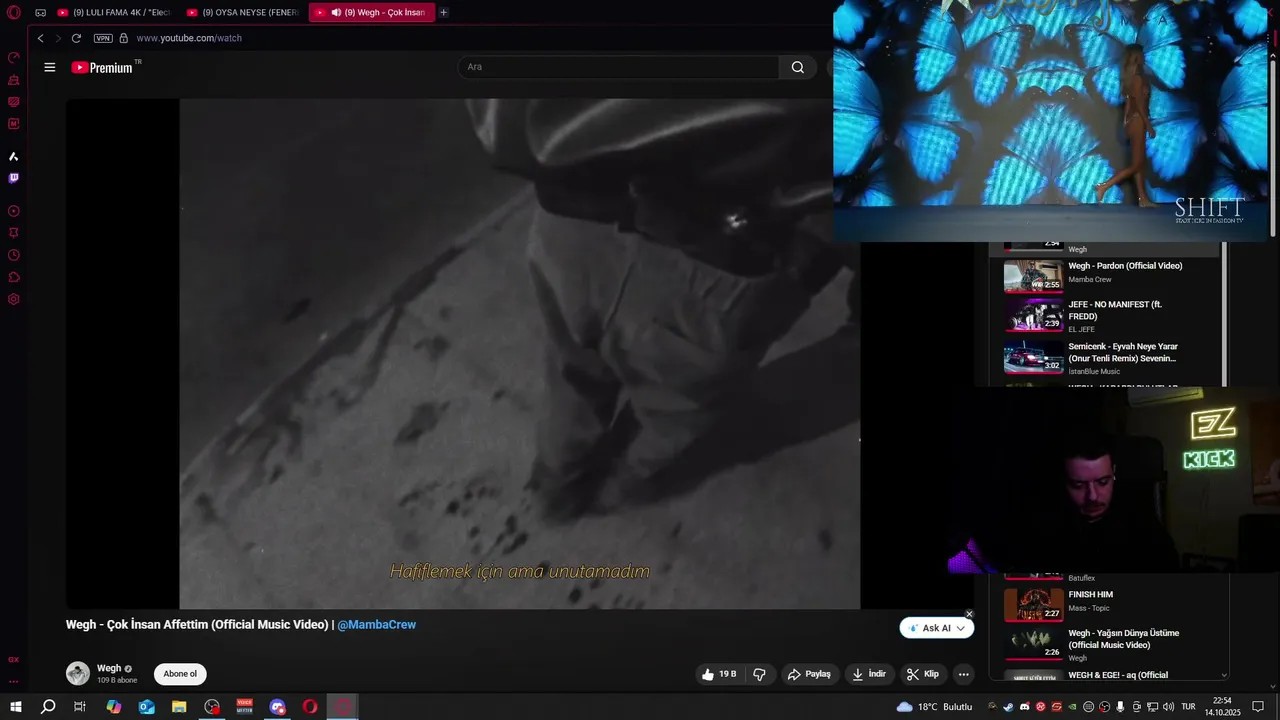Click the YouTube search magnifier button
This screenshot has width=1280, height=720.
click(797, 67)
